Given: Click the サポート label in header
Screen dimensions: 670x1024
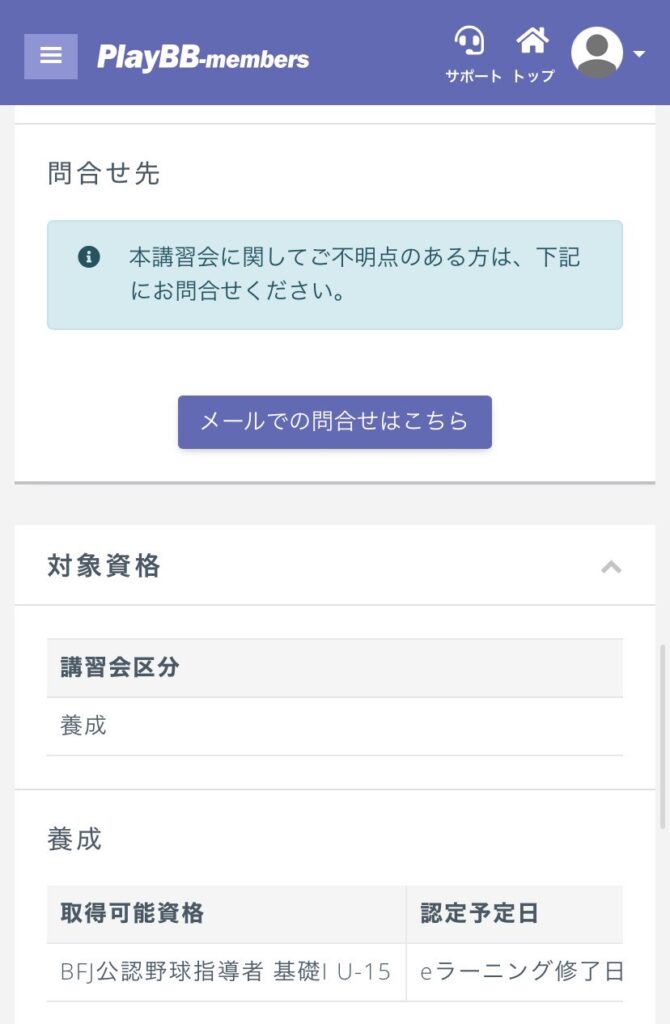Looking at the screenshot, I should click(x=473, y=76).
